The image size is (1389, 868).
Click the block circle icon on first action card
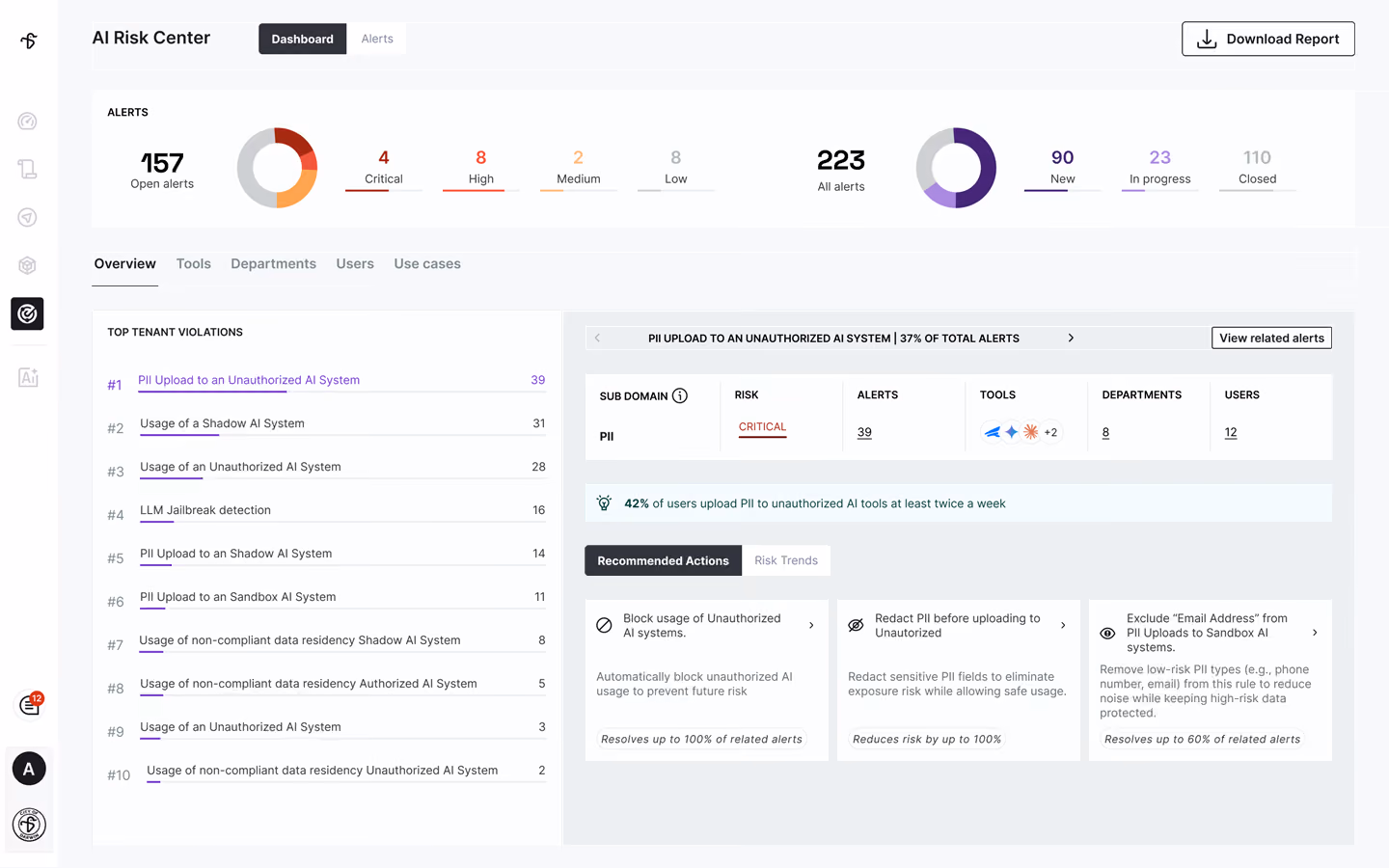point(604,625)
